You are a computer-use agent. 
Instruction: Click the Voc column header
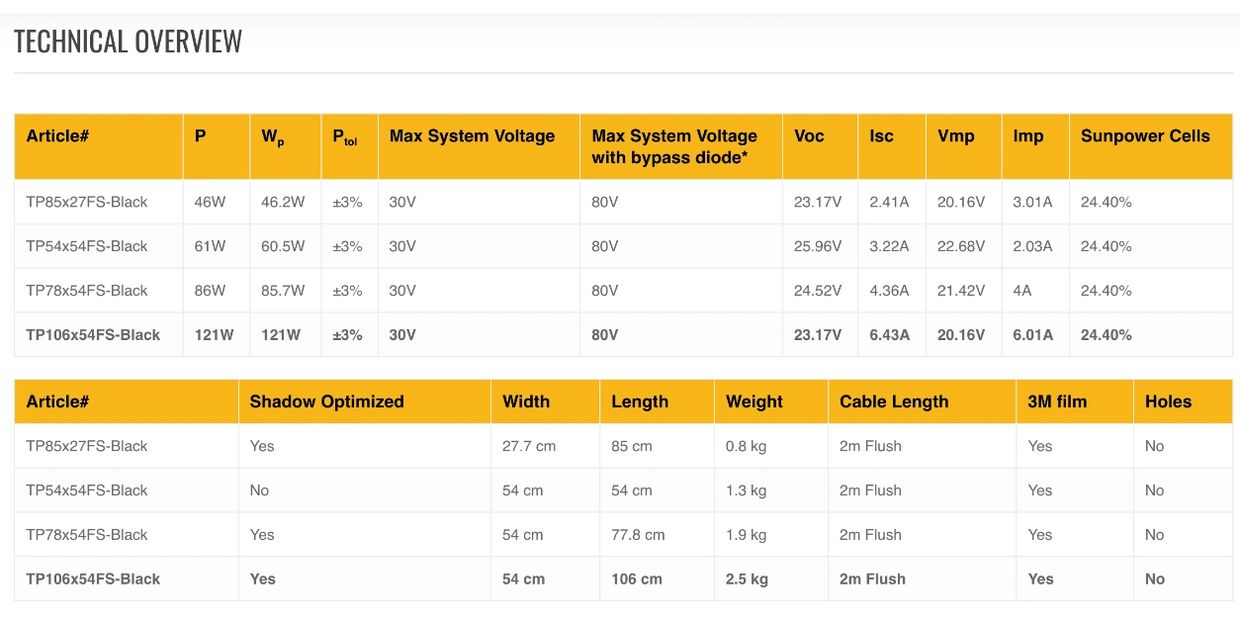point(809,136)
